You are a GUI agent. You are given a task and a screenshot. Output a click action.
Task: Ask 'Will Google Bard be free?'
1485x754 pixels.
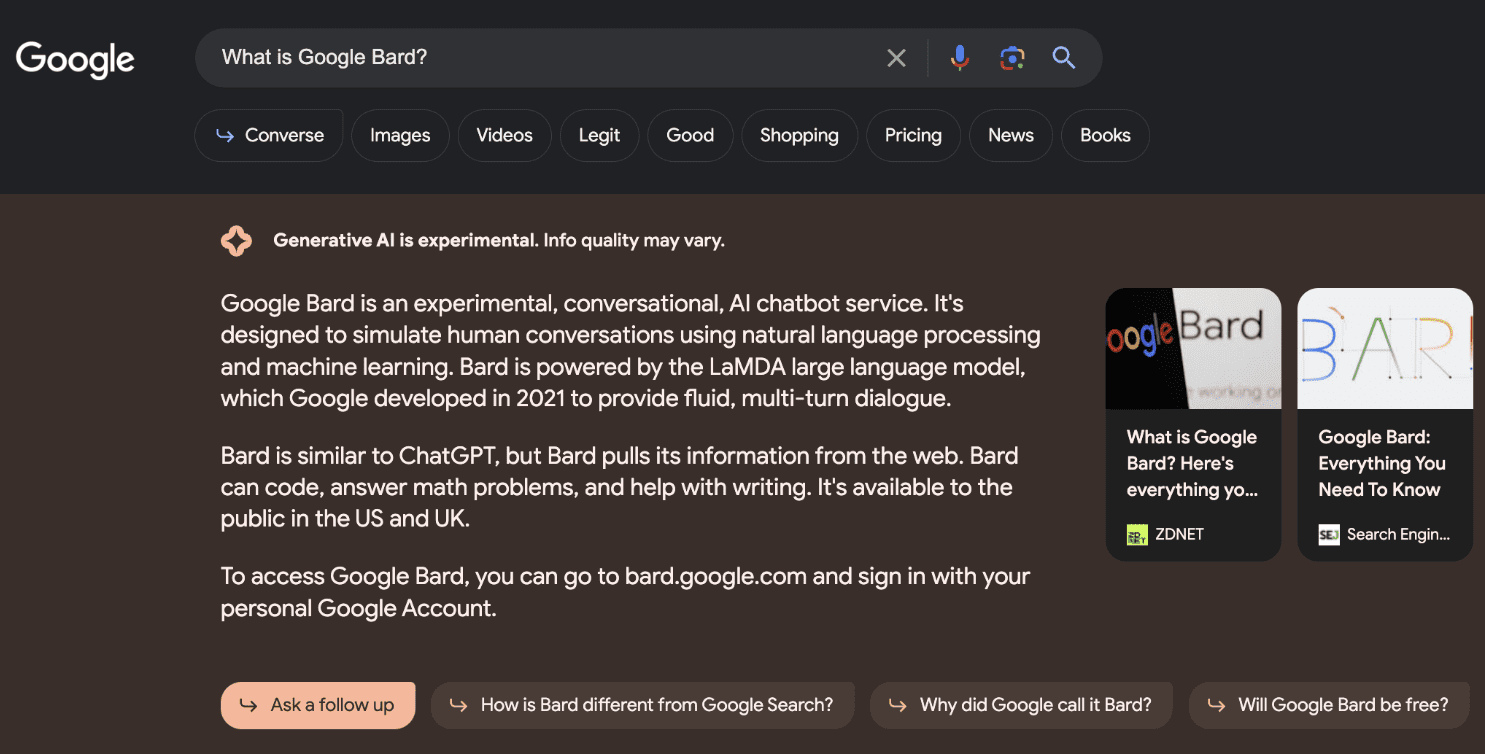coord(1329,705)
